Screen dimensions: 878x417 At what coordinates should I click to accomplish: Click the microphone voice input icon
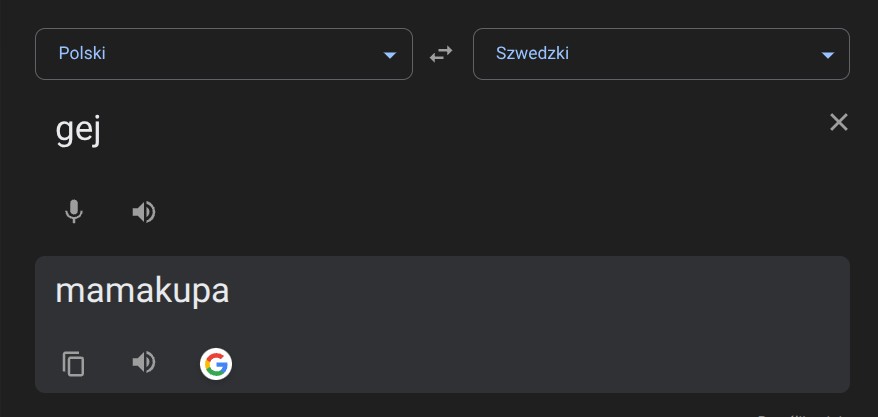[x=73, y=212]
